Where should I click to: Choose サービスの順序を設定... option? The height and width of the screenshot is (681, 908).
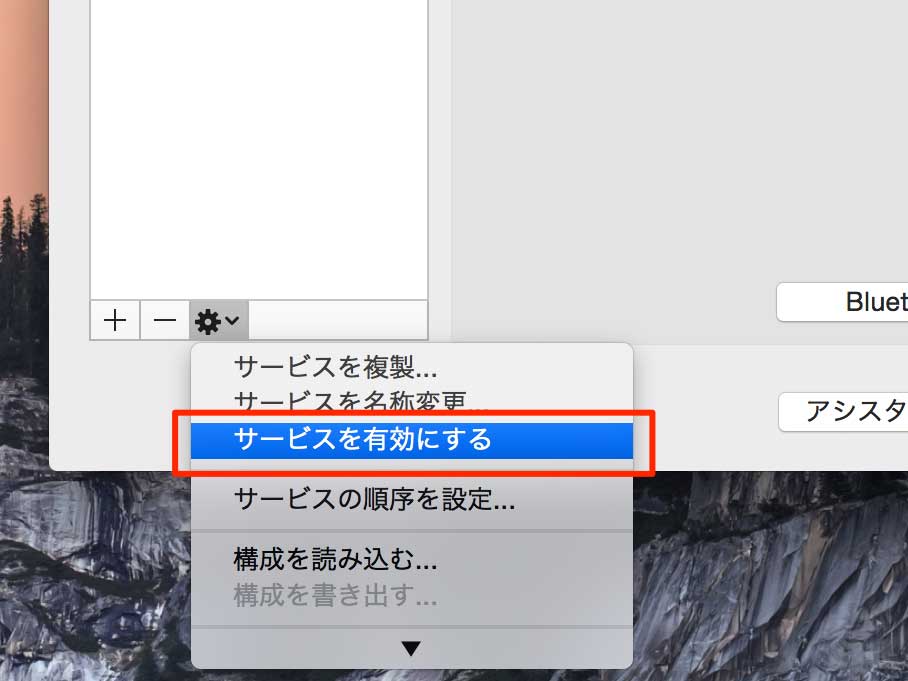(412, 499)
